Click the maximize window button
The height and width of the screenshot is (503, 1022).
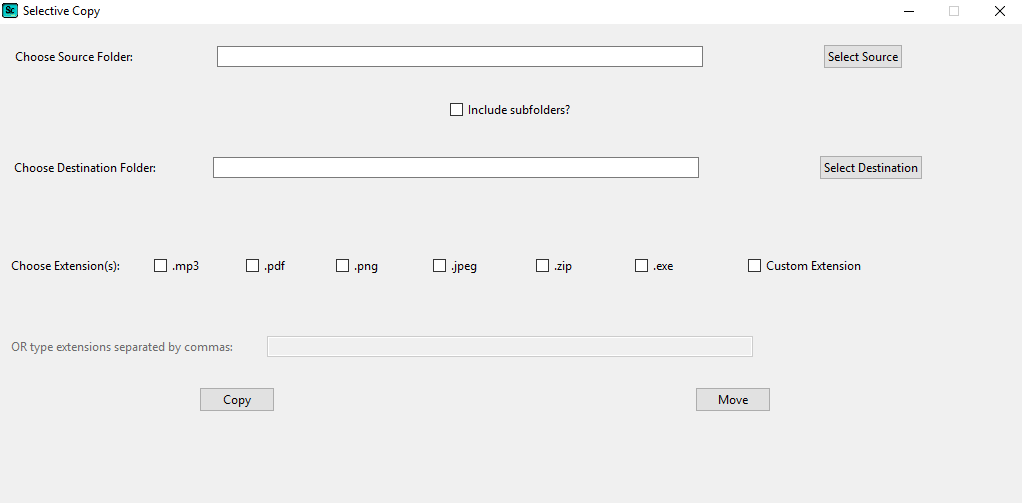coord(954,11)
